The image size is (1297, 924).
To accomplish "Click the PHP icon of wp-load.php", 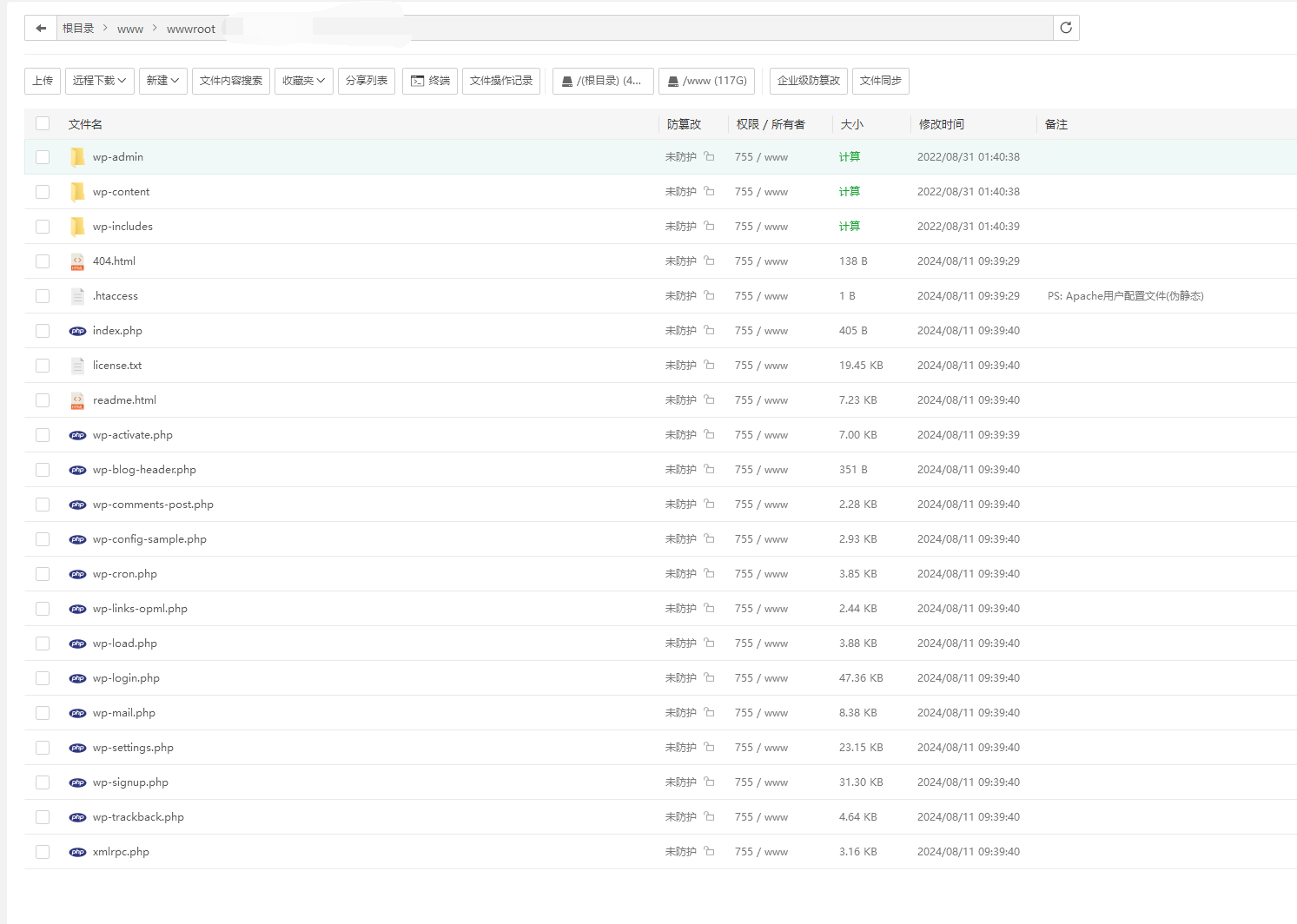I will point(77,643).
